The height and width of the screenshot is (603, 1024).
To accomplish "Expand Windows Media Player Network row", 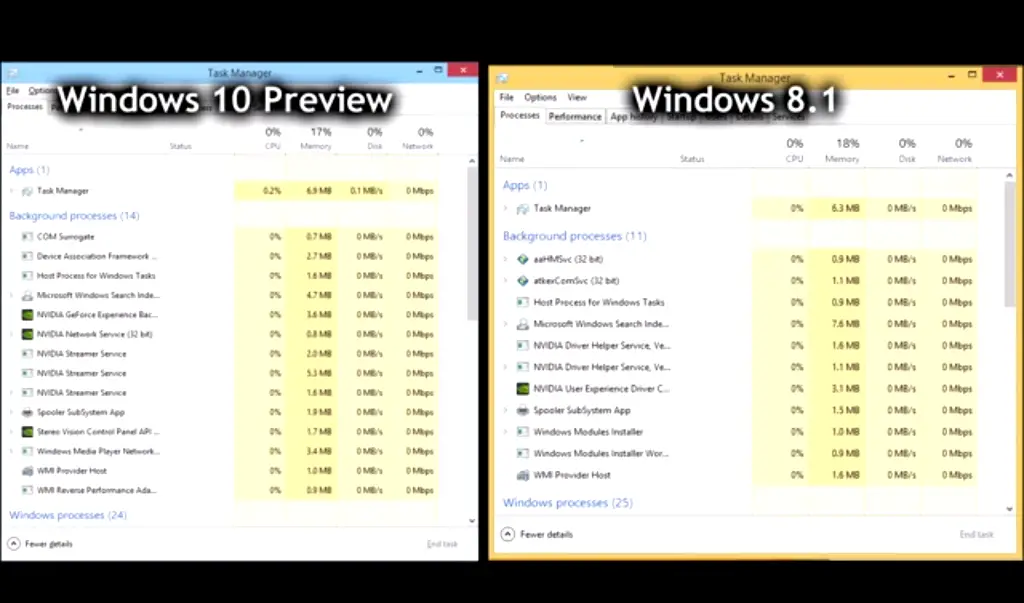I will click(11, 451).
